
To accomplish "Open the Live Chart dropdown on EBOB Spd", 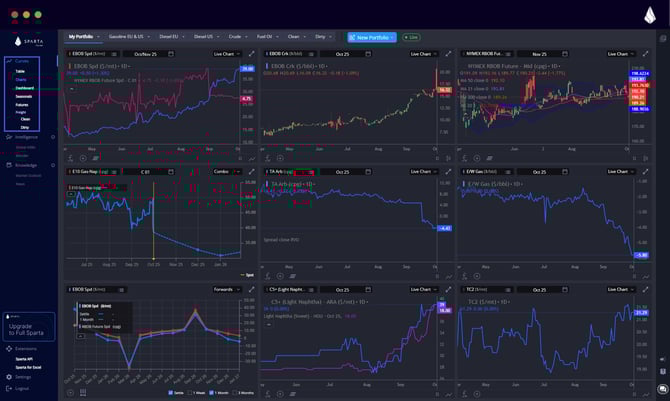I will coord(226,54).
